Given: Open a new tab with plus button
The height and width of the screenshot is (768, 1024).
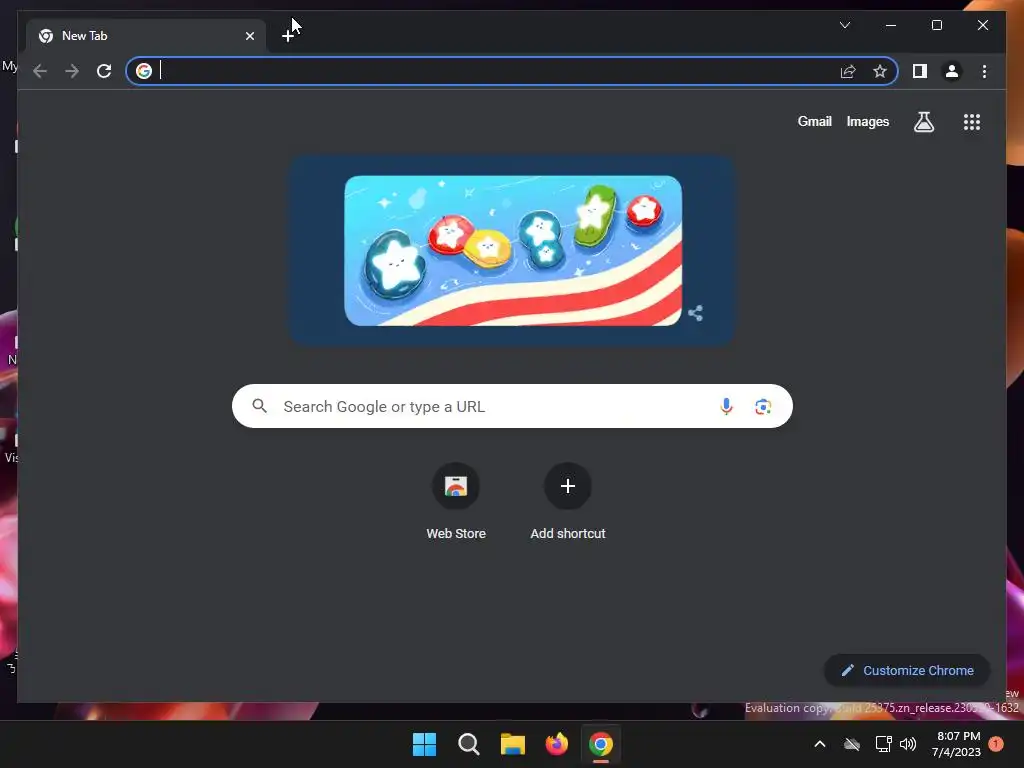Looking at the screenshot, I should click(288, 36).
